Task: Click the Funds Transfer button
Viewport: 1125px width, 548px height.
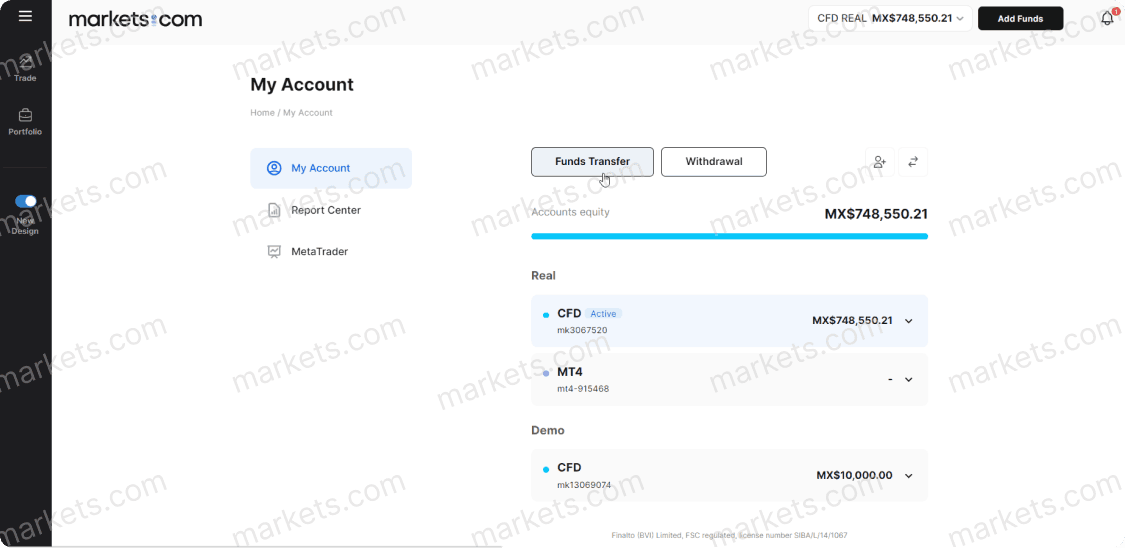Action: [x=592, y=161]
